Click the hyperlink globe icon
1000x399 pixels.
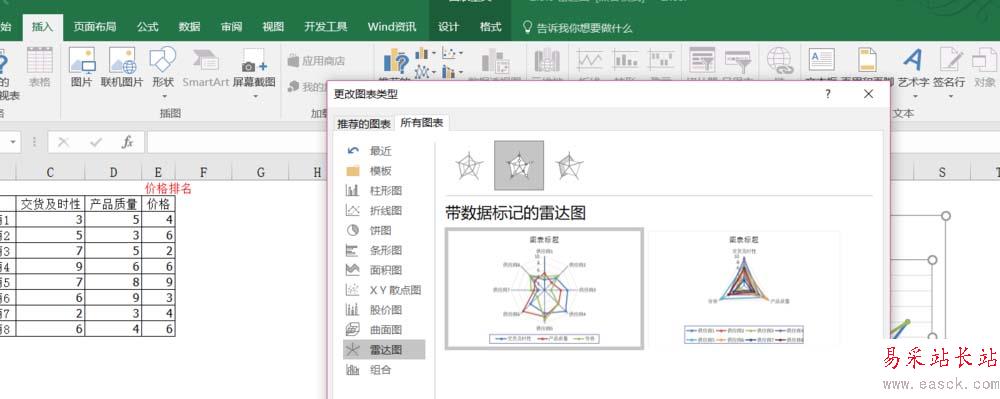tap(779, 61)
